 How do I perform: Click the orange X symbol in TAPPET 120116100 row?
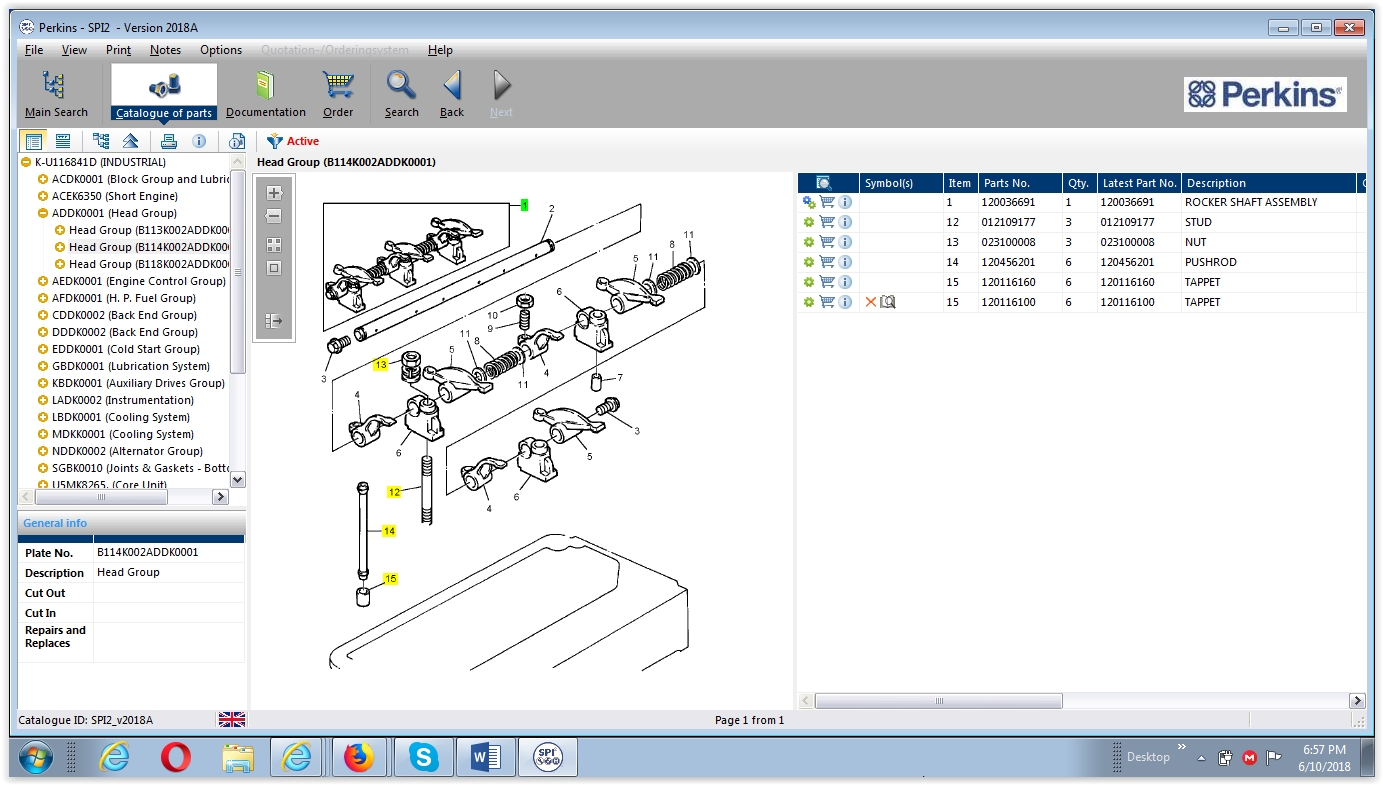point(871,302)
